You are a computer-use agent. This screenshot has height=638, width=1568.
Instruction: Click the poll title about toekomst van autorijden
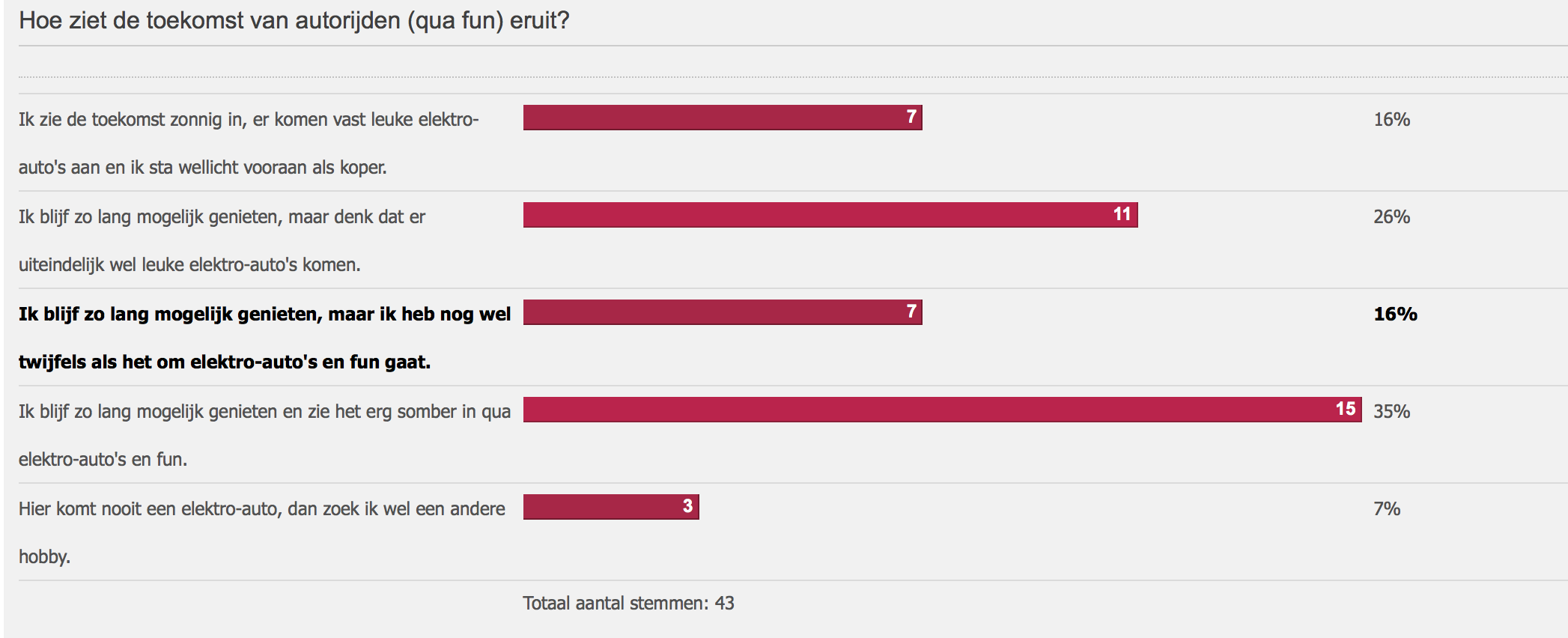click(x=294, y=20)
